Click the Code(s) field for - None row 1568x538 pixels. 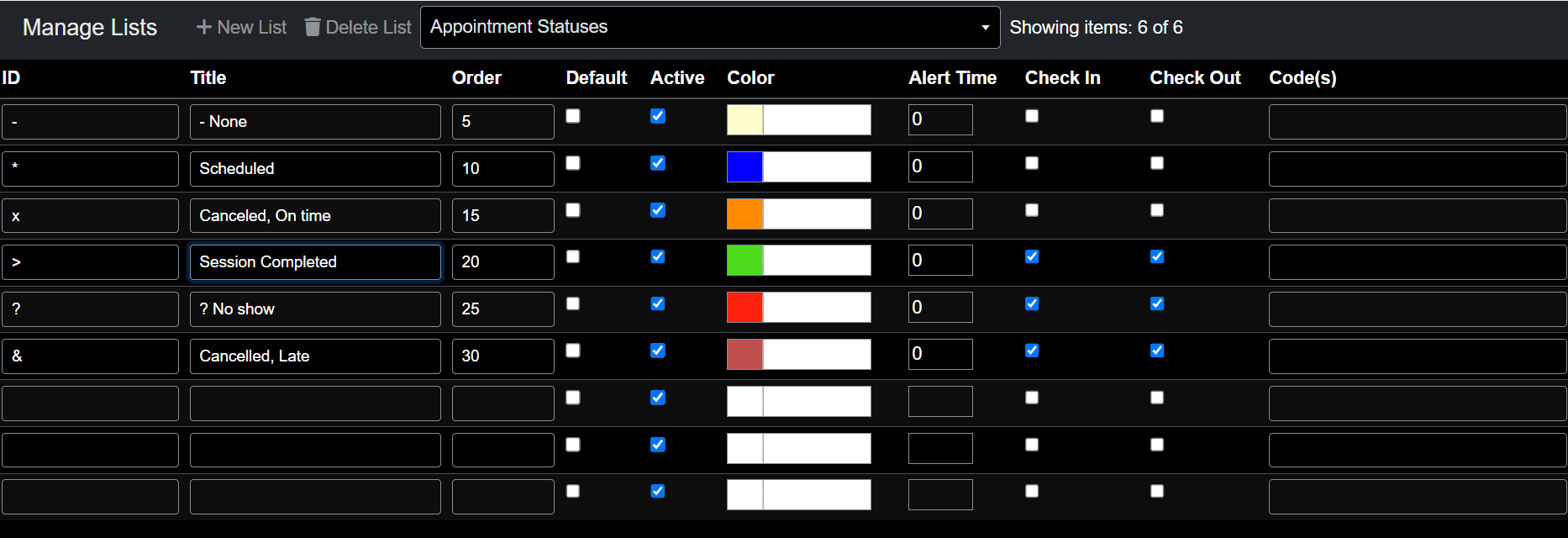pos(1417,122)
